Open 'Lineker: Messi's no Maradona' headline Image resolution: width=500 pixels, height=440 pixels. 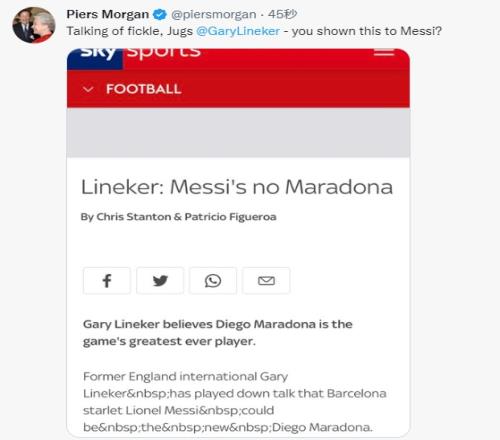point(237,187)
